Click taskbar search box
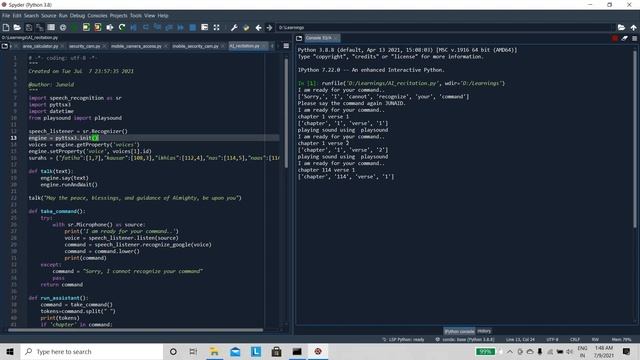640x360 pixels. (x=92, y=351)
